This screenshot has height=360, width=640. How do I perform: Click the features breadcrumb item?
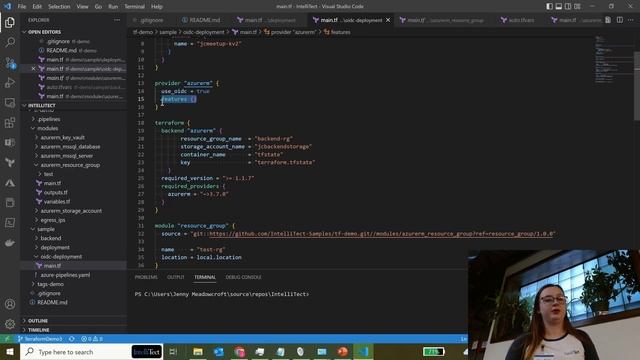click(337, 32)
